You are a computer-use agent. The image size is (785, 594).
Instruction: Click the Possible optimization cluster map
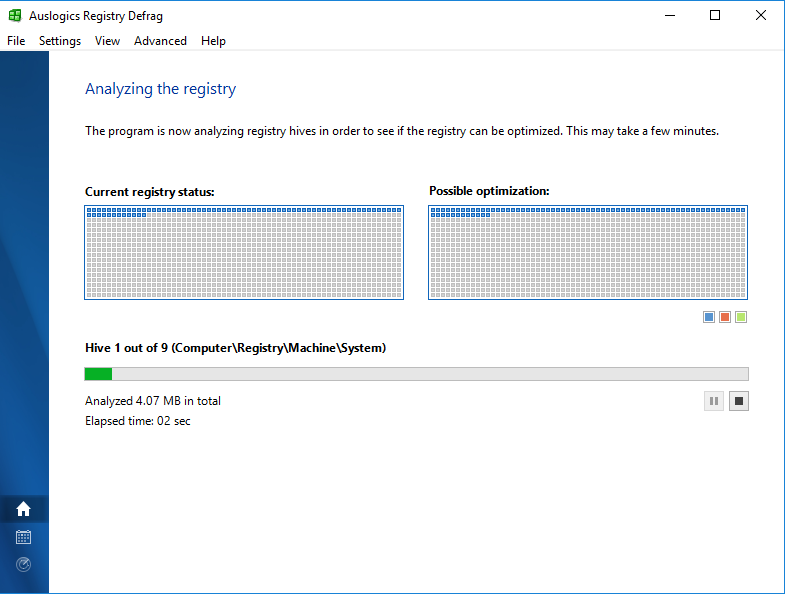coord(588,253)
